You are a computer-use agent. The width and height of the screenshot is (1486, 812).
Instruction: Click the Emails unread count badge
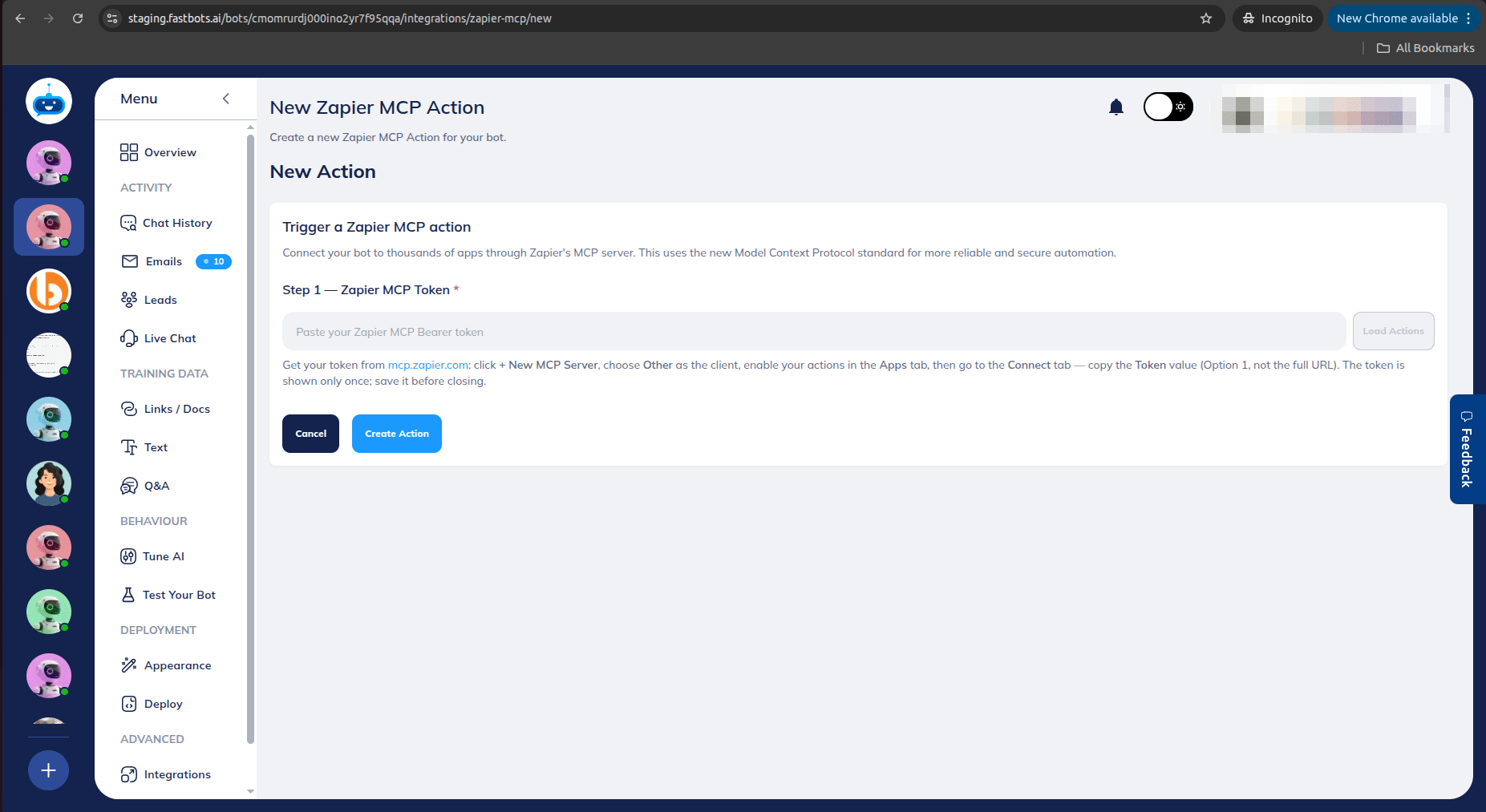213,261
